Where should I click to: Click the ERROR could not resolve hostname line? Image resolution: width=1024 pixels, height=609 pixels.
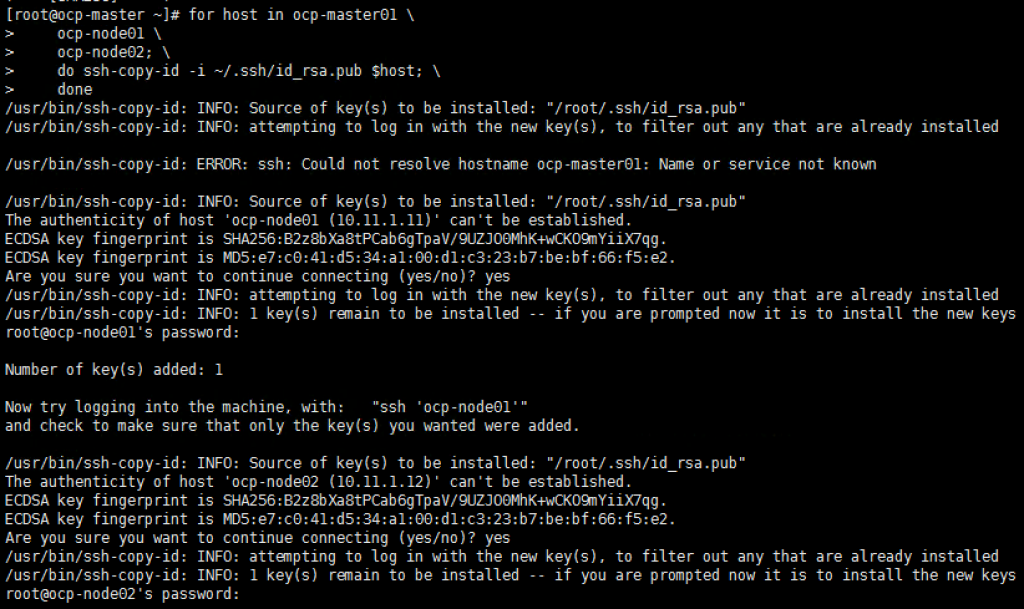[441, 164]
